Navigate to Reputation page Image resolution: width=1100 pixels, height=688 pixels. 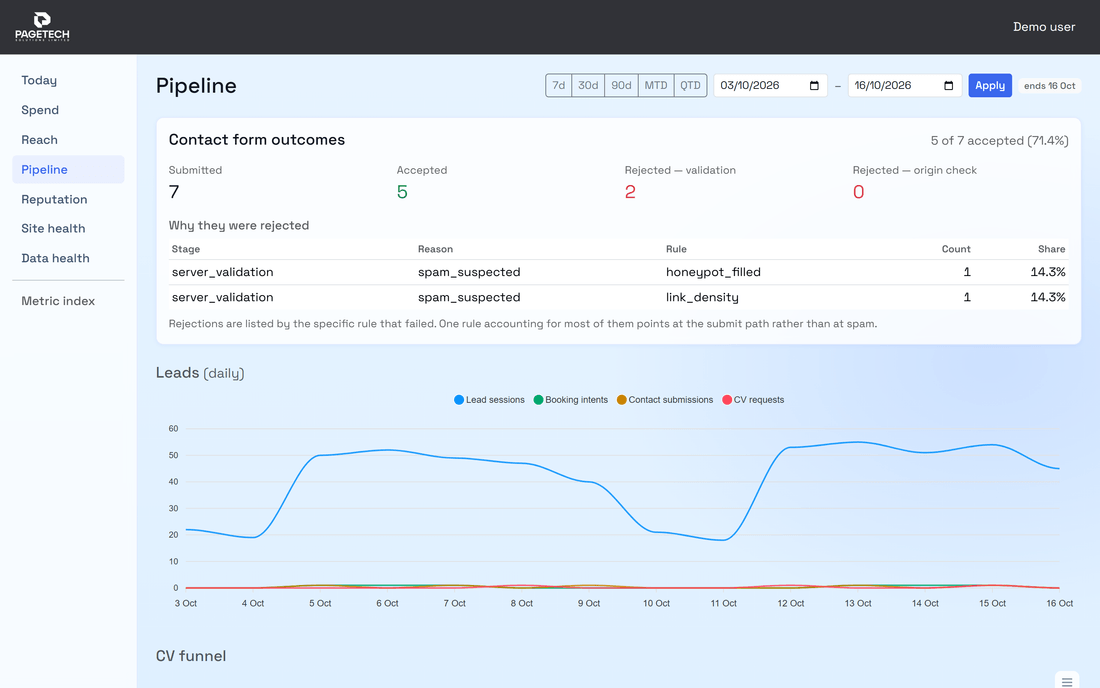[68, 199]
